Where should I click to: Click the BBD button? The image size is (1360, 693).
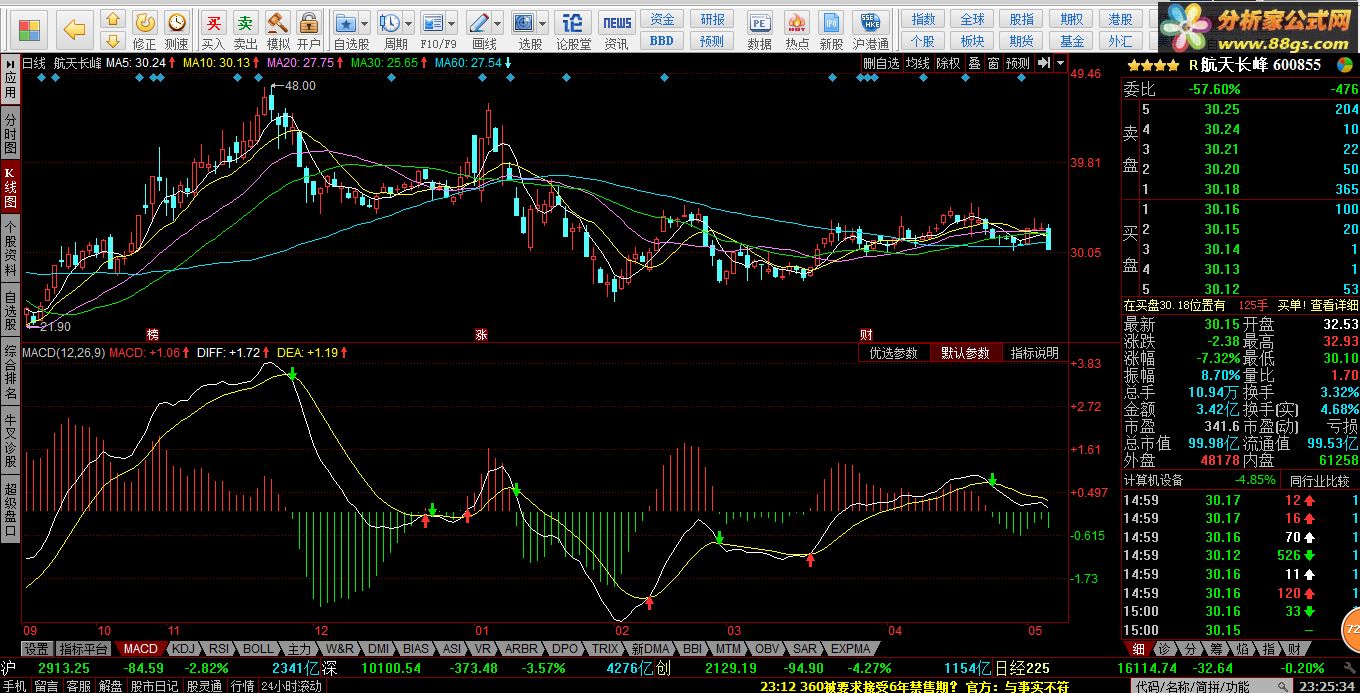(x=662, y=41)
